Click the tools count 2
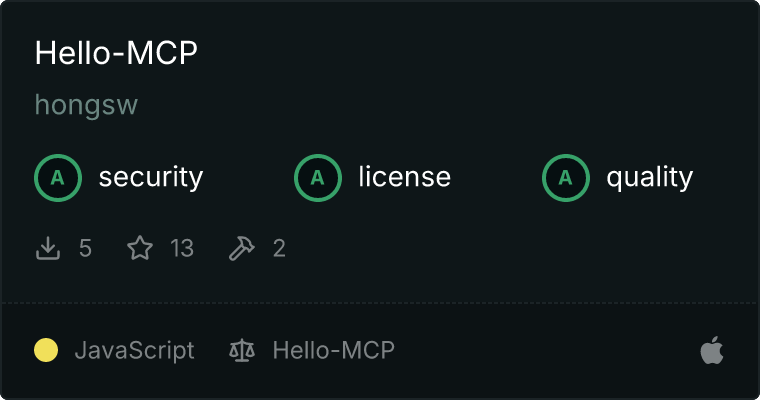760x400 pixels. point(279,248)
